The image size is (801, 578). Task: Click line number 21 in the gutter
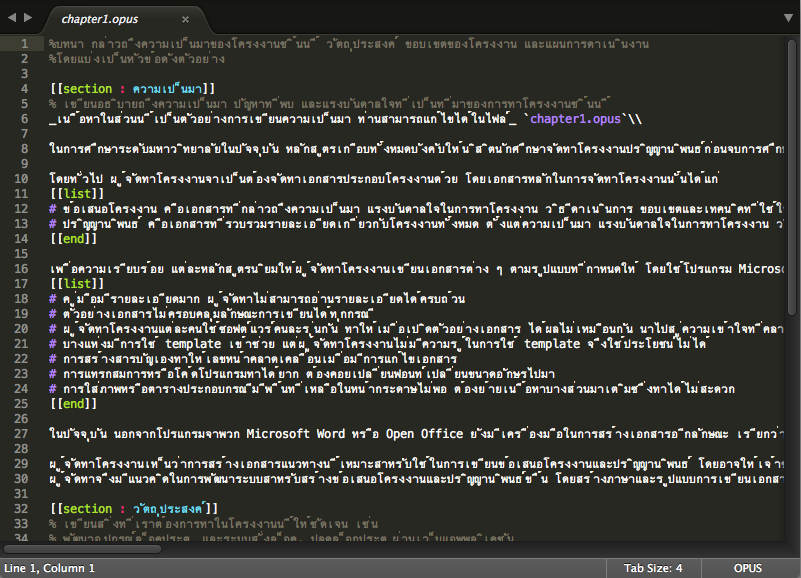21,344
